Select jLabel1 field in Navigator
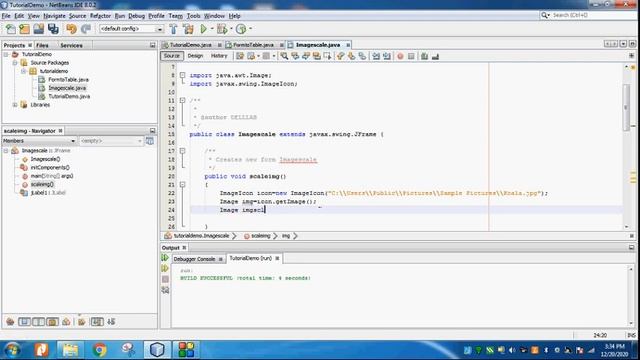Viewport: 640px width, 360px height. (48, 193)
